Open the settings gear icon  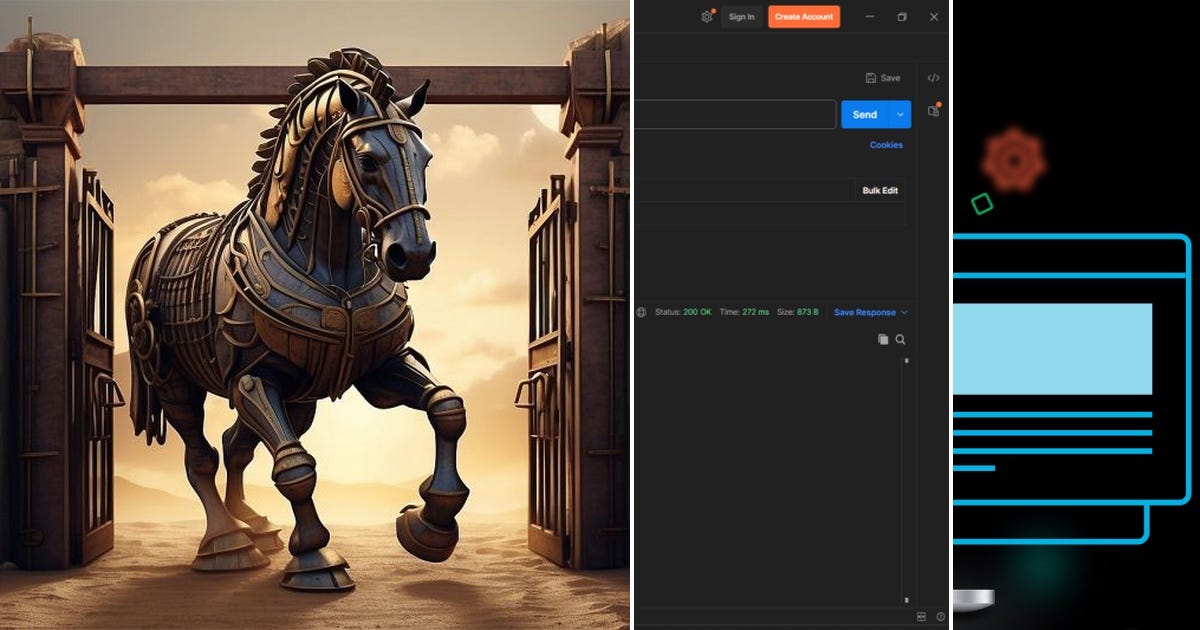707,17
